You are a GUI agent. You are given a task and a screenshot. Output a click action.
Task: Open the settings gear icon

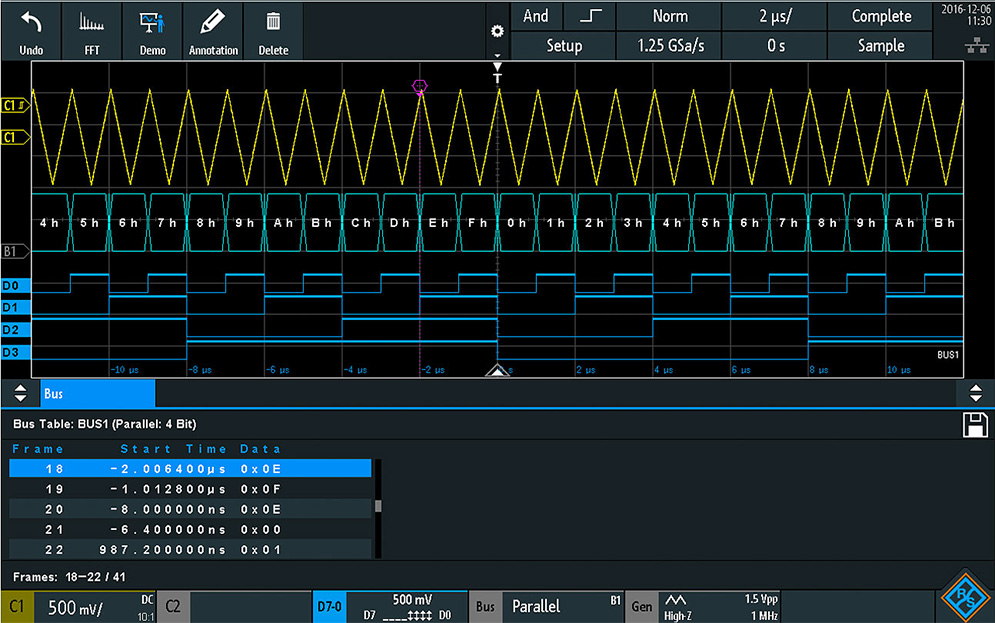click(x=496, y=32)
